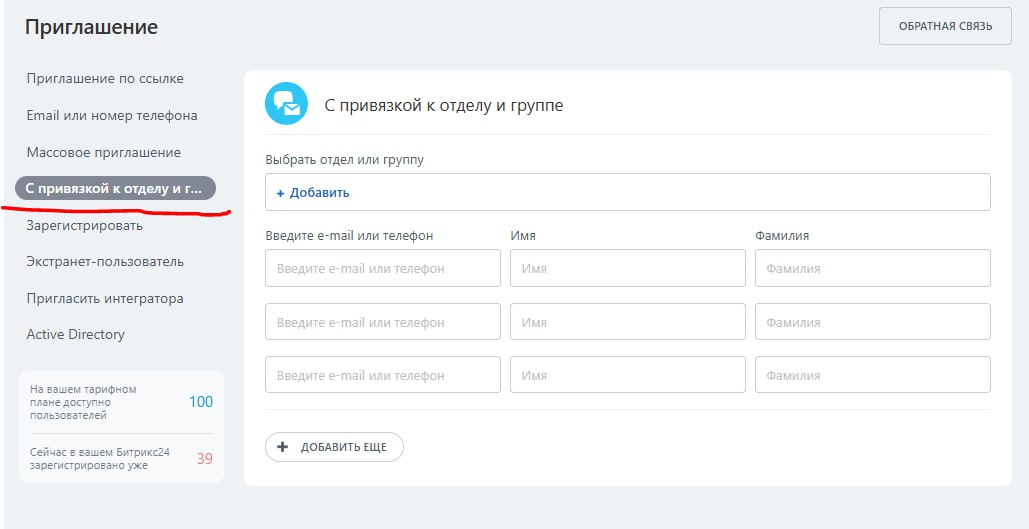Open 'Зарегистрировать' menu item
Screen dimensions: 1029x529
(x=85, y=225)
